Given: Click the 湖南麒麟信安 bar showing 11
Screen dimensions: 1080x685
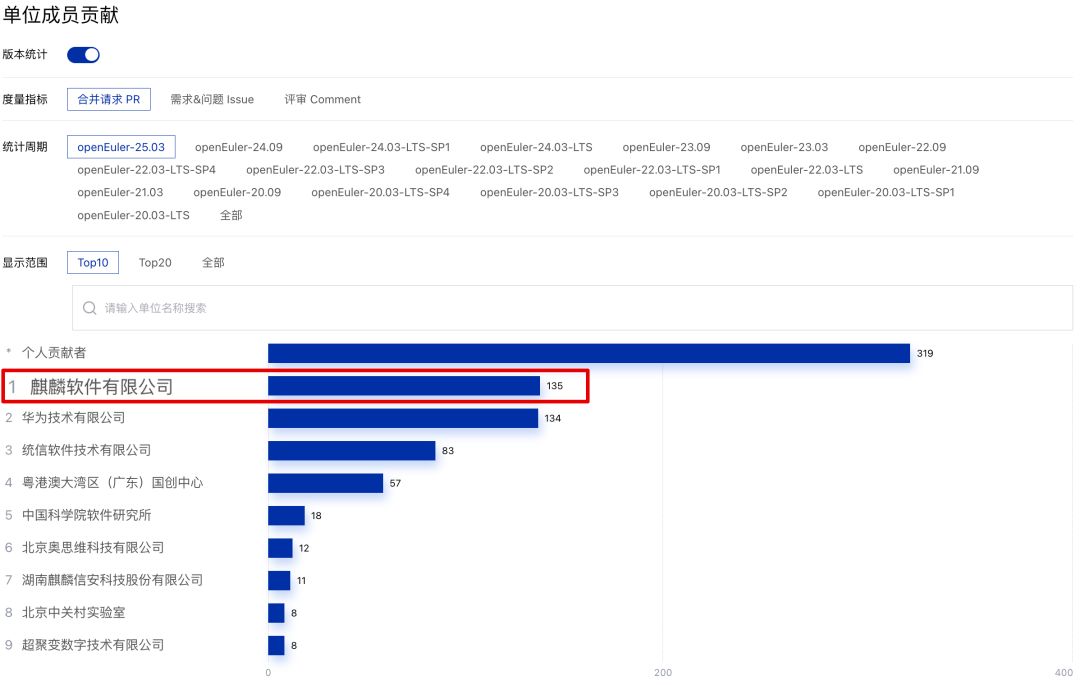Looking at the screenshot, I should [x=279, y=580].
